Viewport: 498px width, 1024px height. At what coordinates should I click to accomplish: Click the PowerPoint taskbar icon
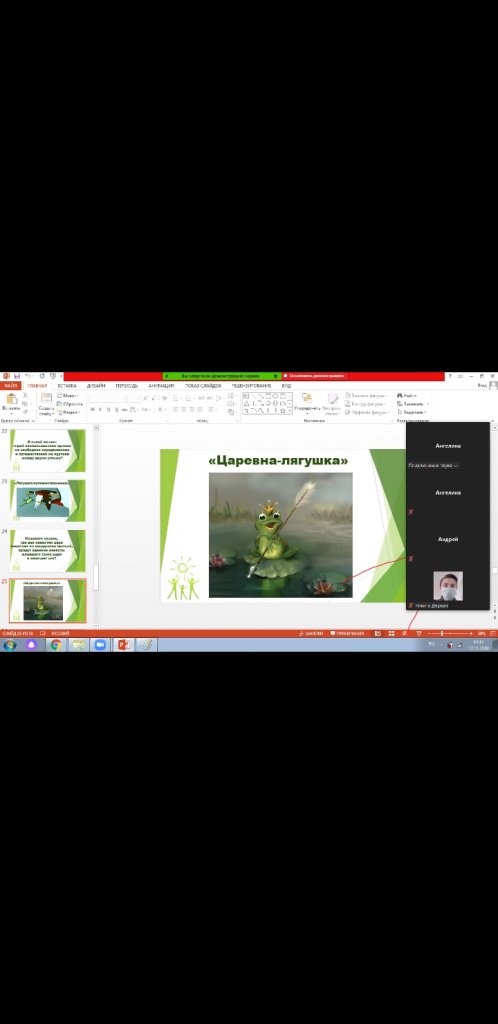tap(123, 645)
